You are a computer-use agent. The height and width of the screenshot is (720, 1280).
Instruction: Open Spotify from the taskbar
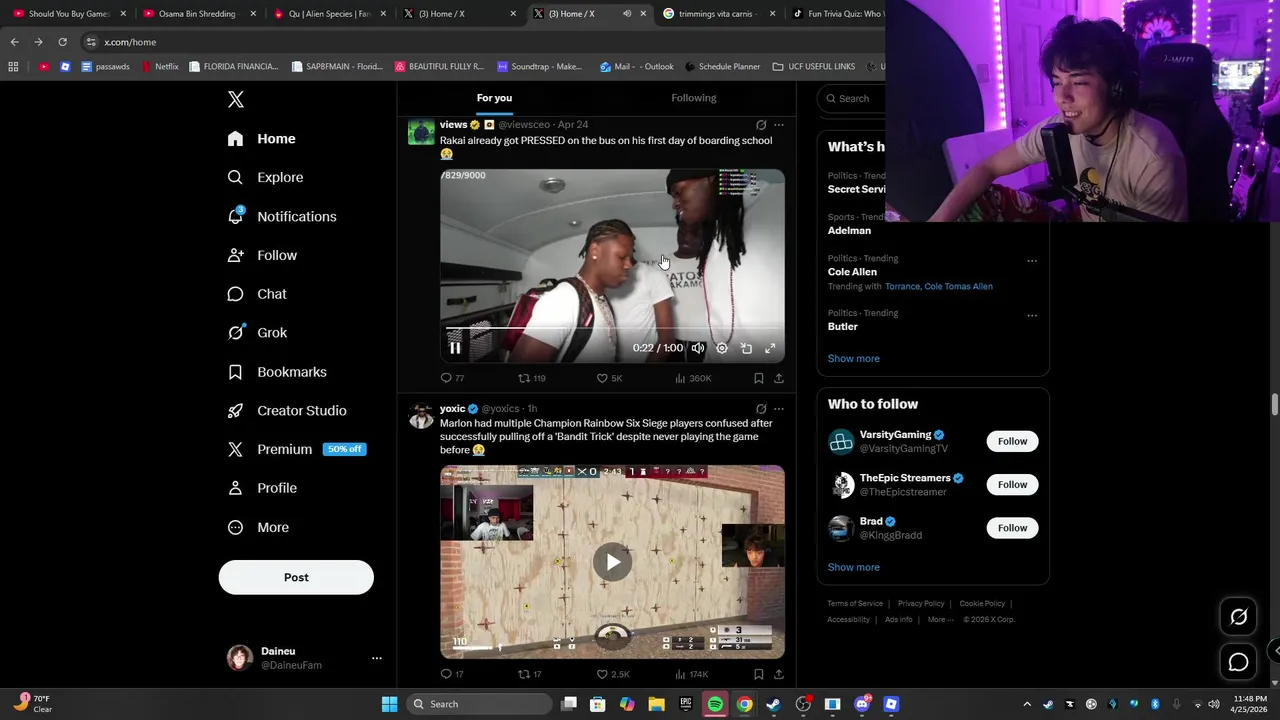(x=715, y=704)
